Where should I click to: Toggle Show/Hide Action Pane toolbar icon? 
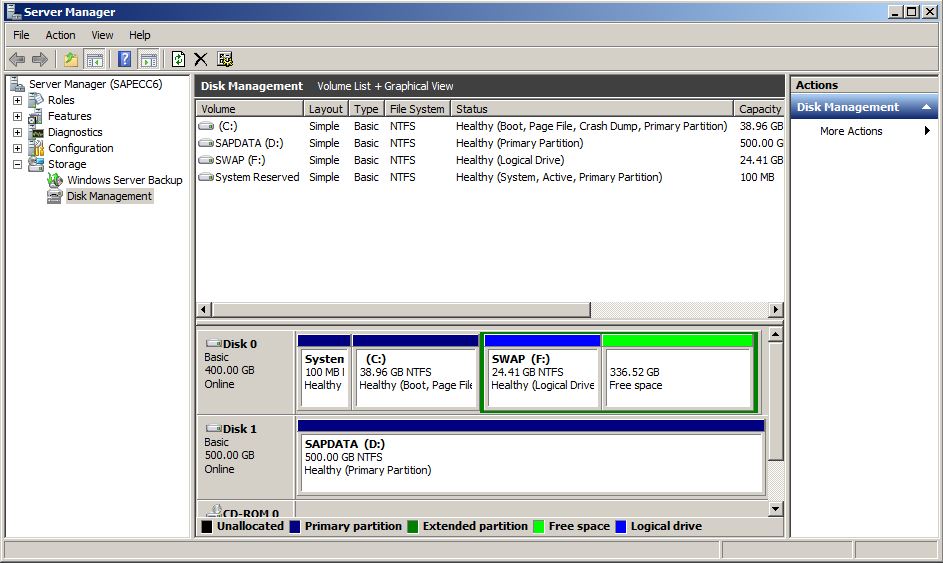pos(149,59)
